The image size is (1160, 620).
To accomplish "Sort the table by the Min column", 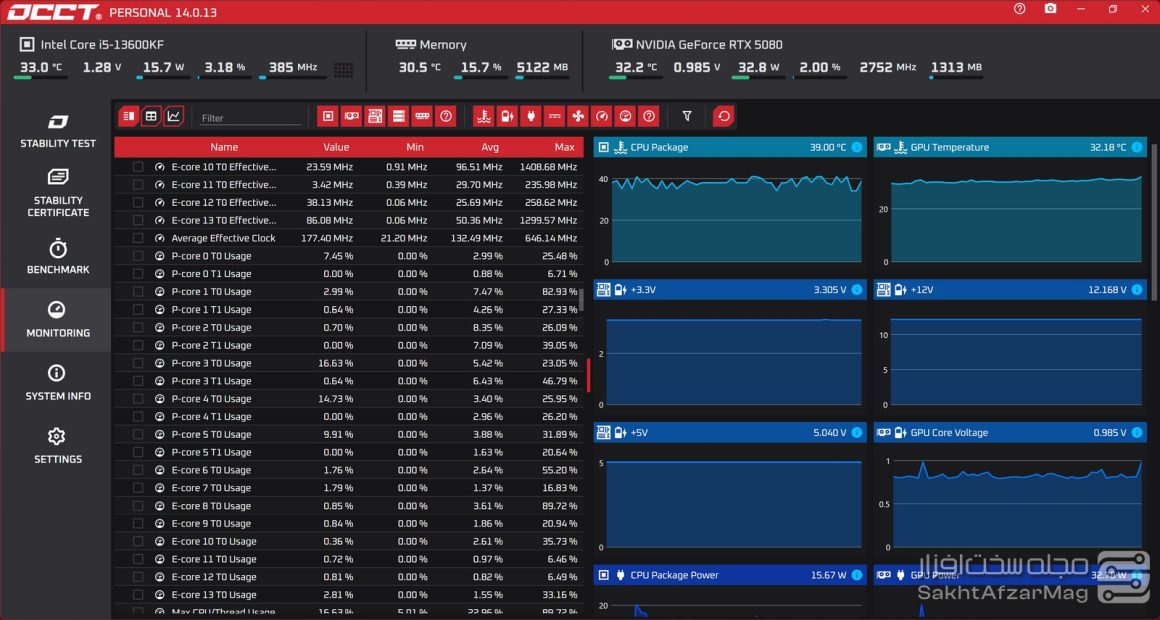I will tap(415, 147).
